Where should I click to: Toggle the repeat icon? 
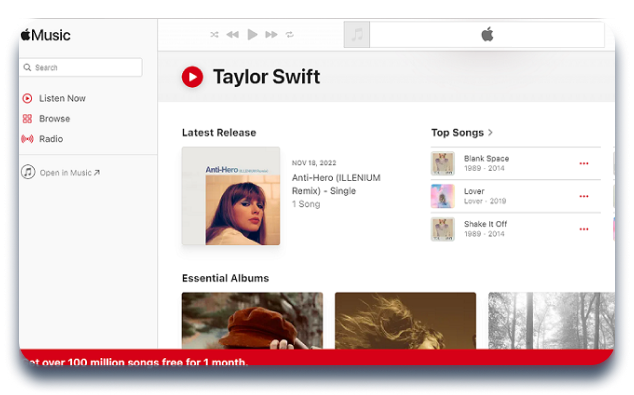click(x=290, y=35)
